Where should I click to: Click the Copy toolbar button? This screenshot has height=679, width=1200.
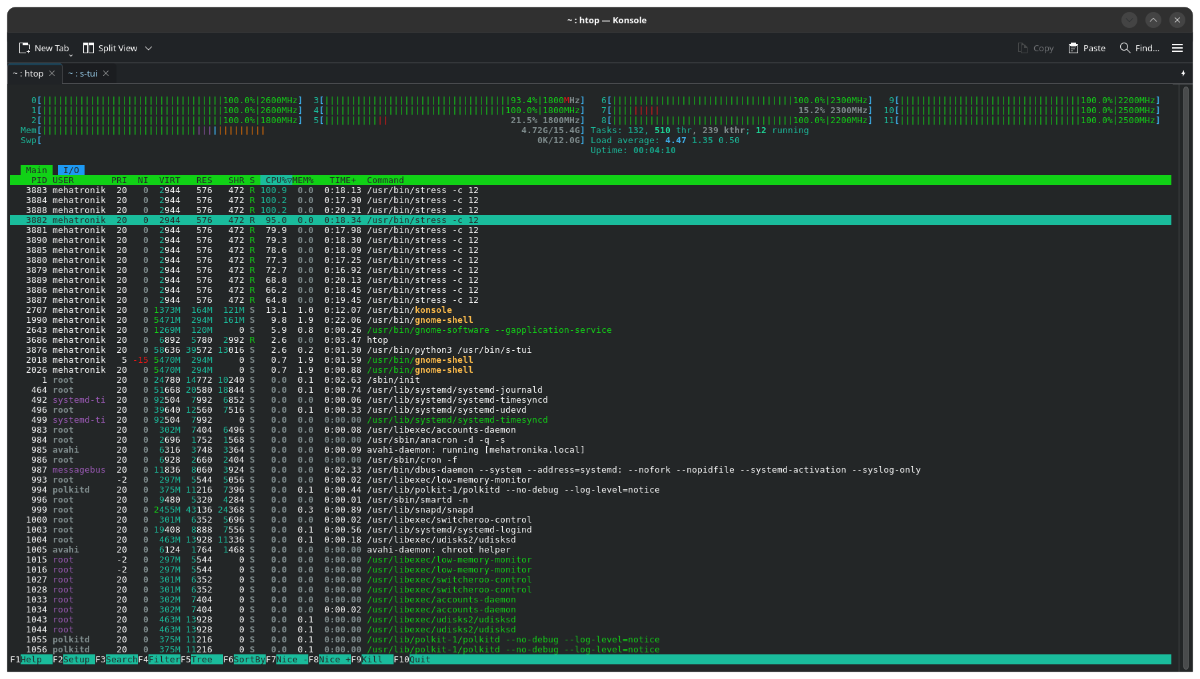pyautogui.click(x=1036, y=48)
